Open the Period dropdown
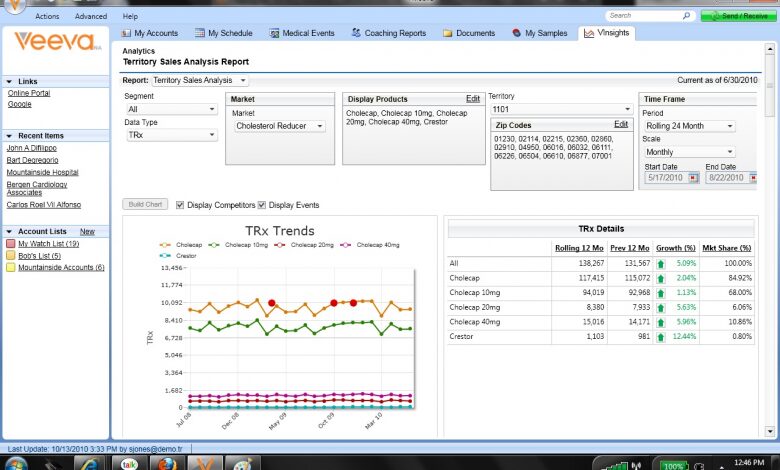Viewport: 780px width, 470px height. (689, 126)
